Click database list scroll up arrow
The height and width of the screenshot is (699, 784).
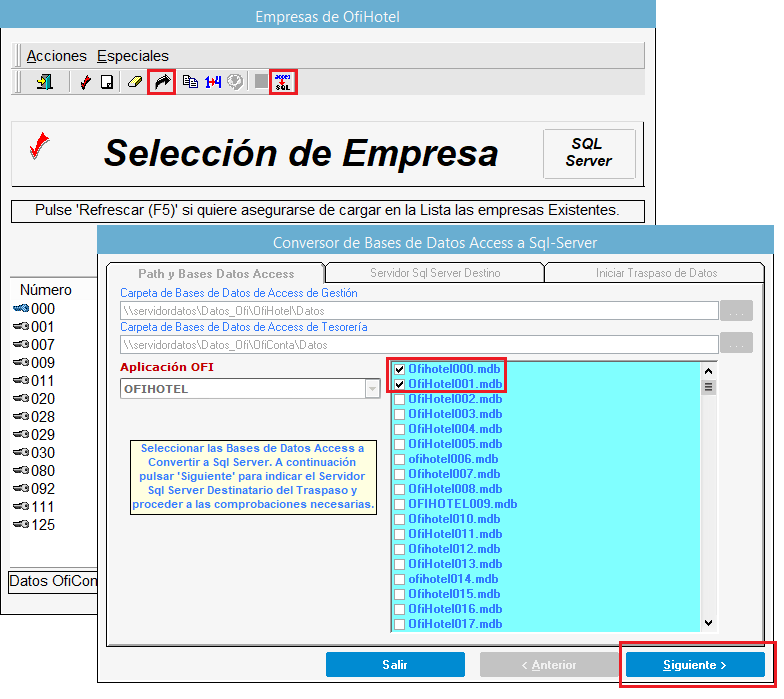point(708,371)
